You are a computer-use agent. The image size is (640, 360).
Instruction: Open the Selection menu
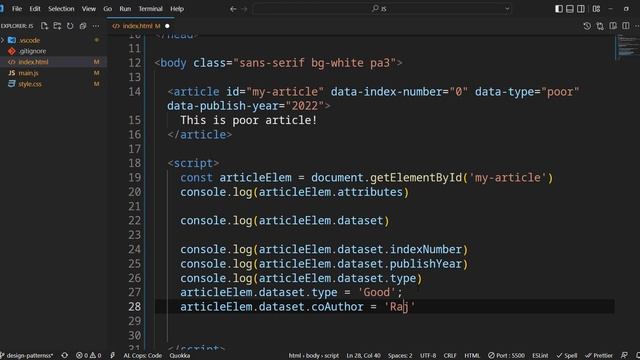(x=61, y=9)
